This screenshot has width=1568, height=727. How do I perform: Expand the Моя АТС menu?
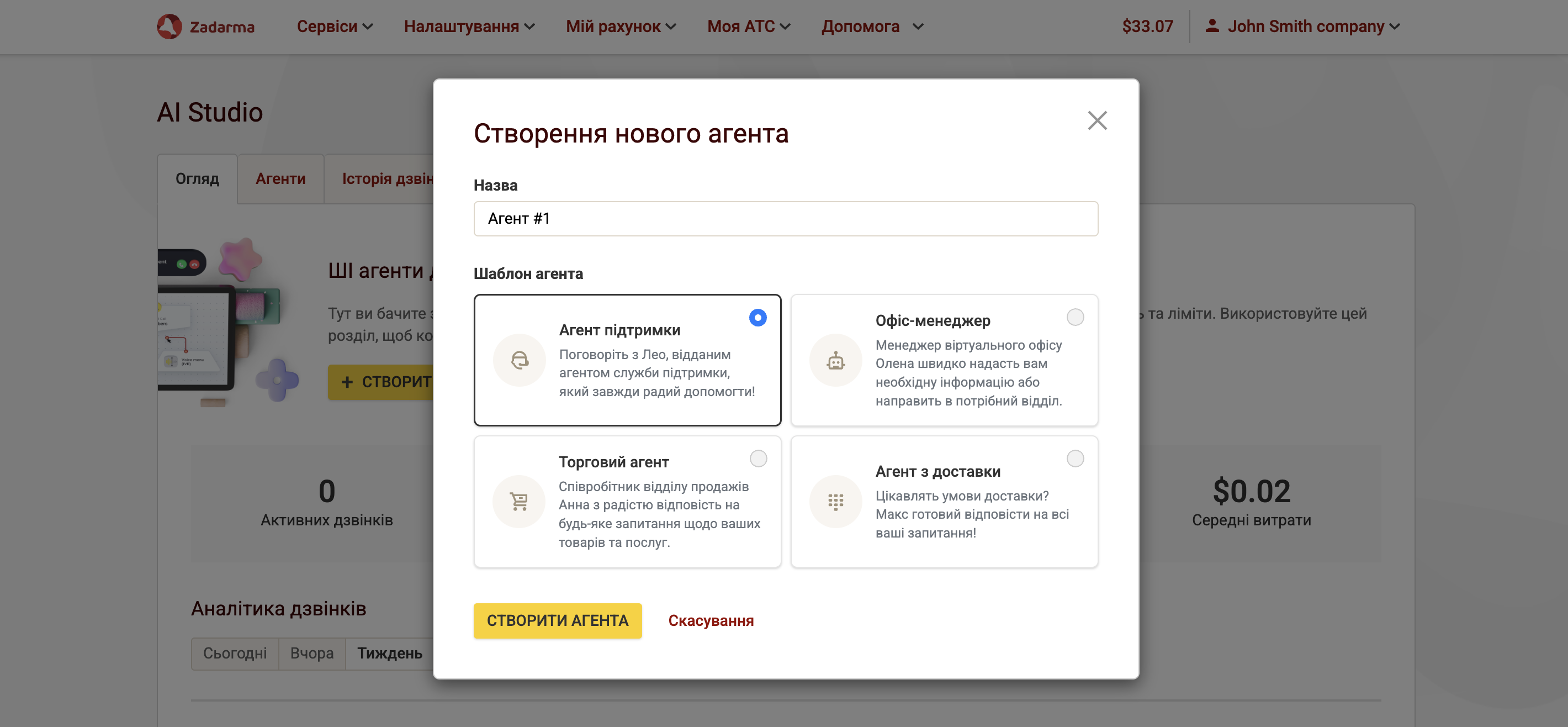tap(748, 26)
